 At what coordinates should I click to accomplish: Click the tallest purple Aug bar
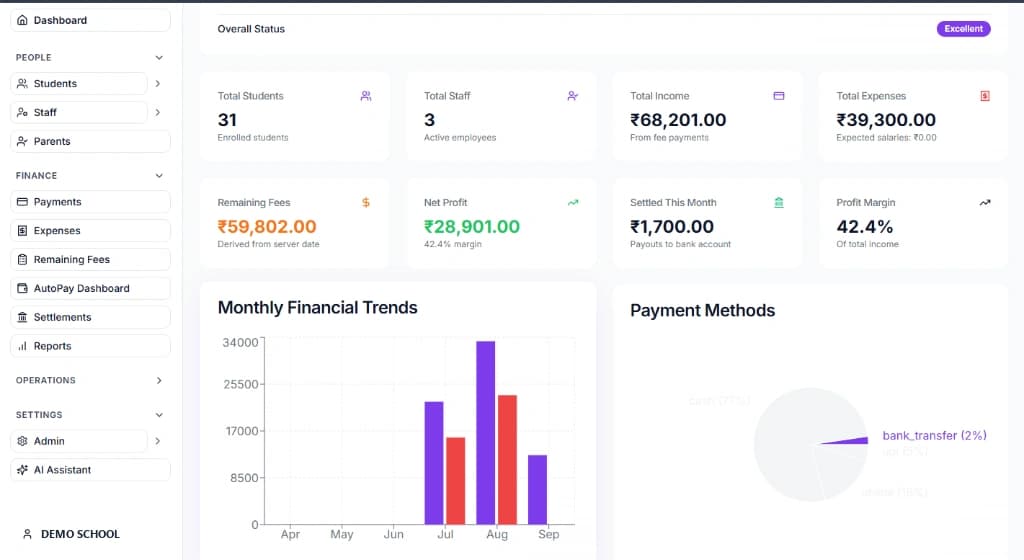tap(485, 432)
